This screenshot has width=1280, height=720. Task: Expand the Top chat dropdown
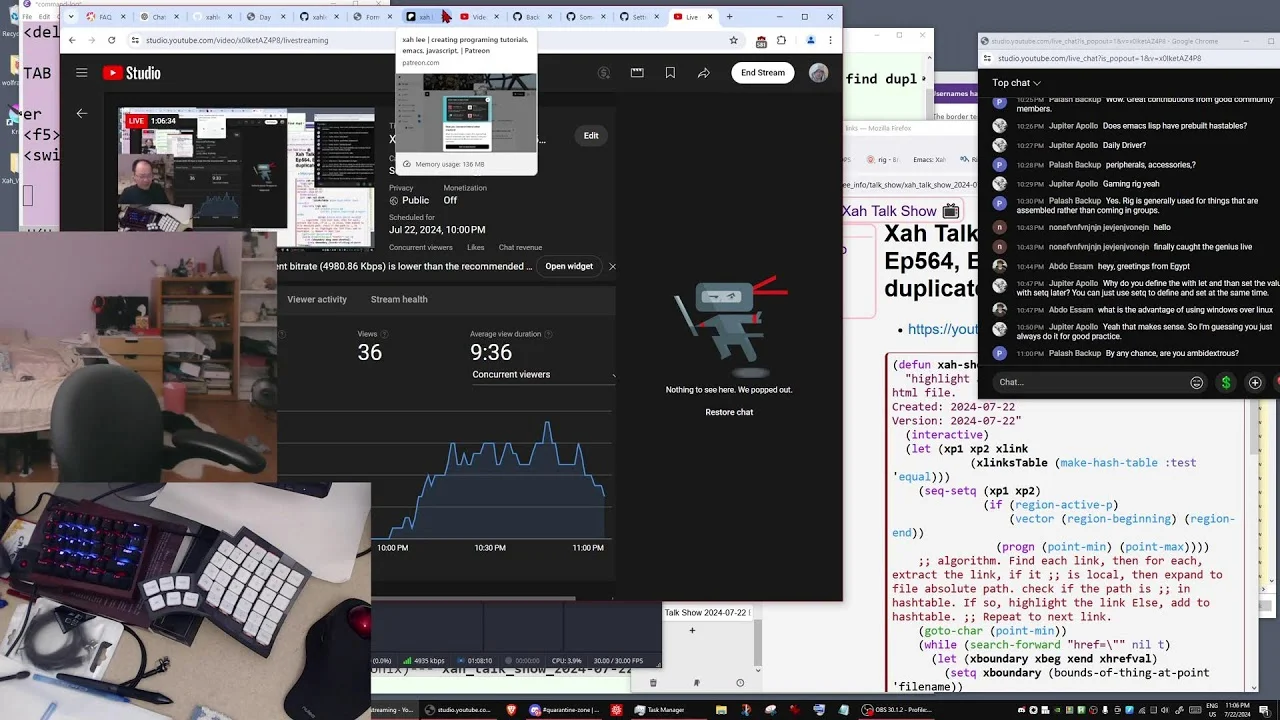[1016, 83]
